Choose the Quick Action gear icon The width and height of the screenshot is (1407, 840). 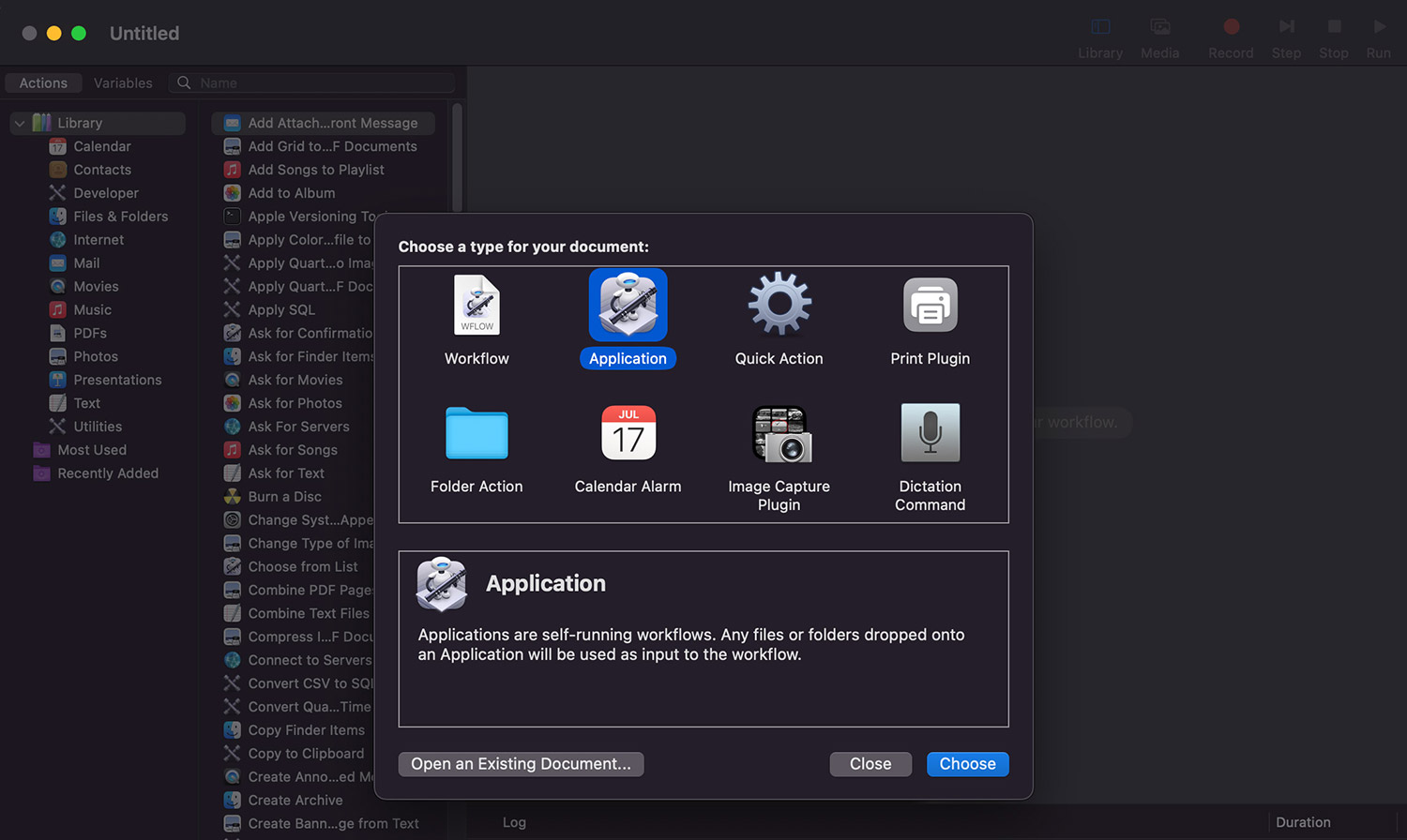pyautogui.click(x=779, y=304)
